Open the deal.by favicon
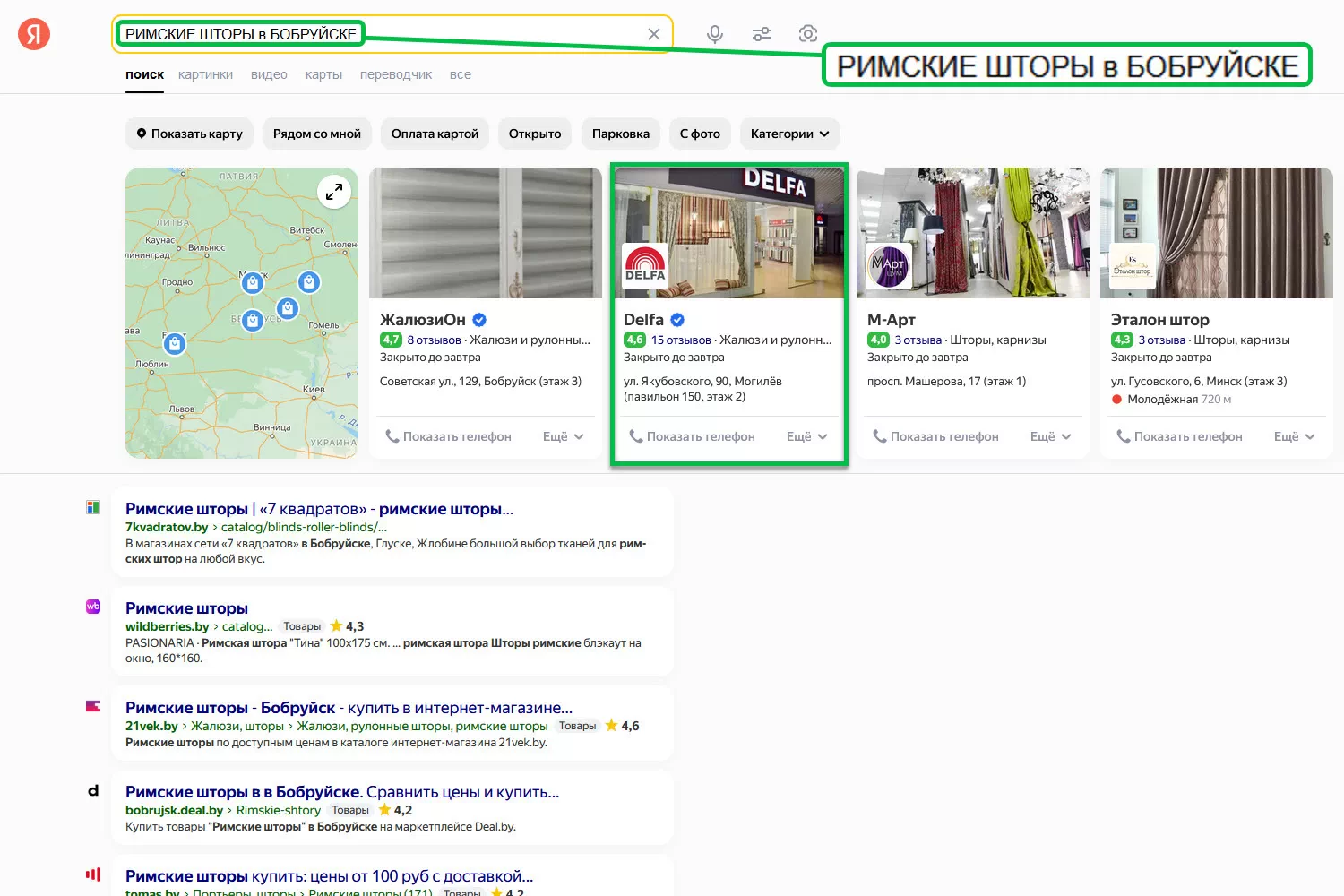Screen dimensions: 1344x896 pos(93,790)
